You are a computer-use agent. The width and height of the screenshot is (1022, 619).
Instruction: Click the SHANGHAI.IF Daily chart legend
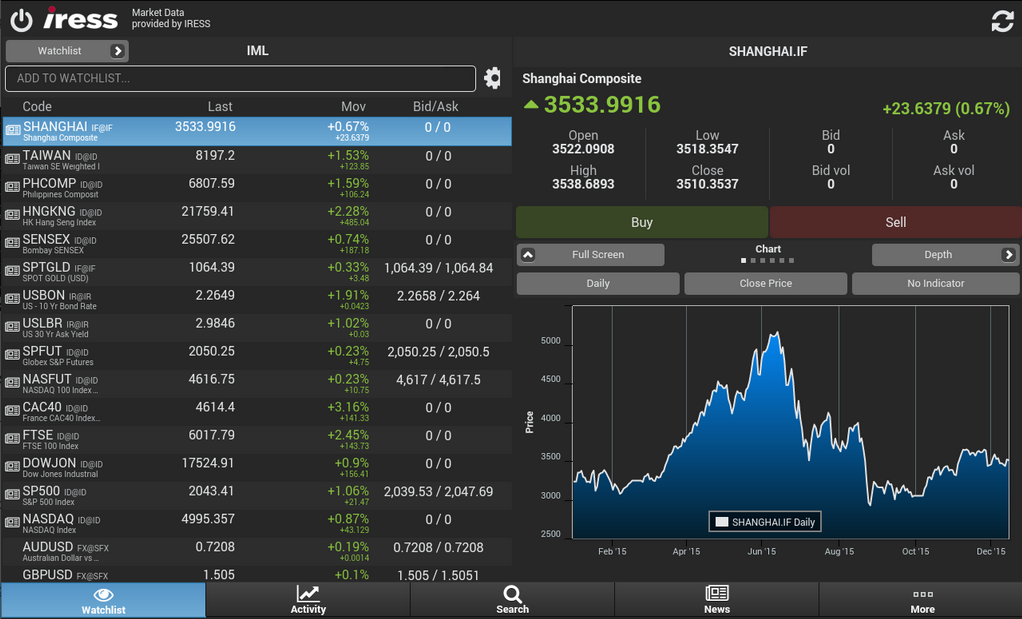tap(765, 522)
